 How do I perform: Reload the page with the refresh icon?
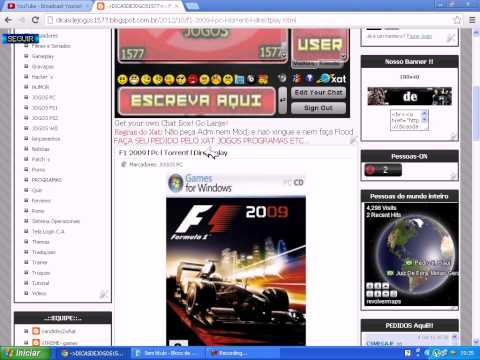[35, 20]
